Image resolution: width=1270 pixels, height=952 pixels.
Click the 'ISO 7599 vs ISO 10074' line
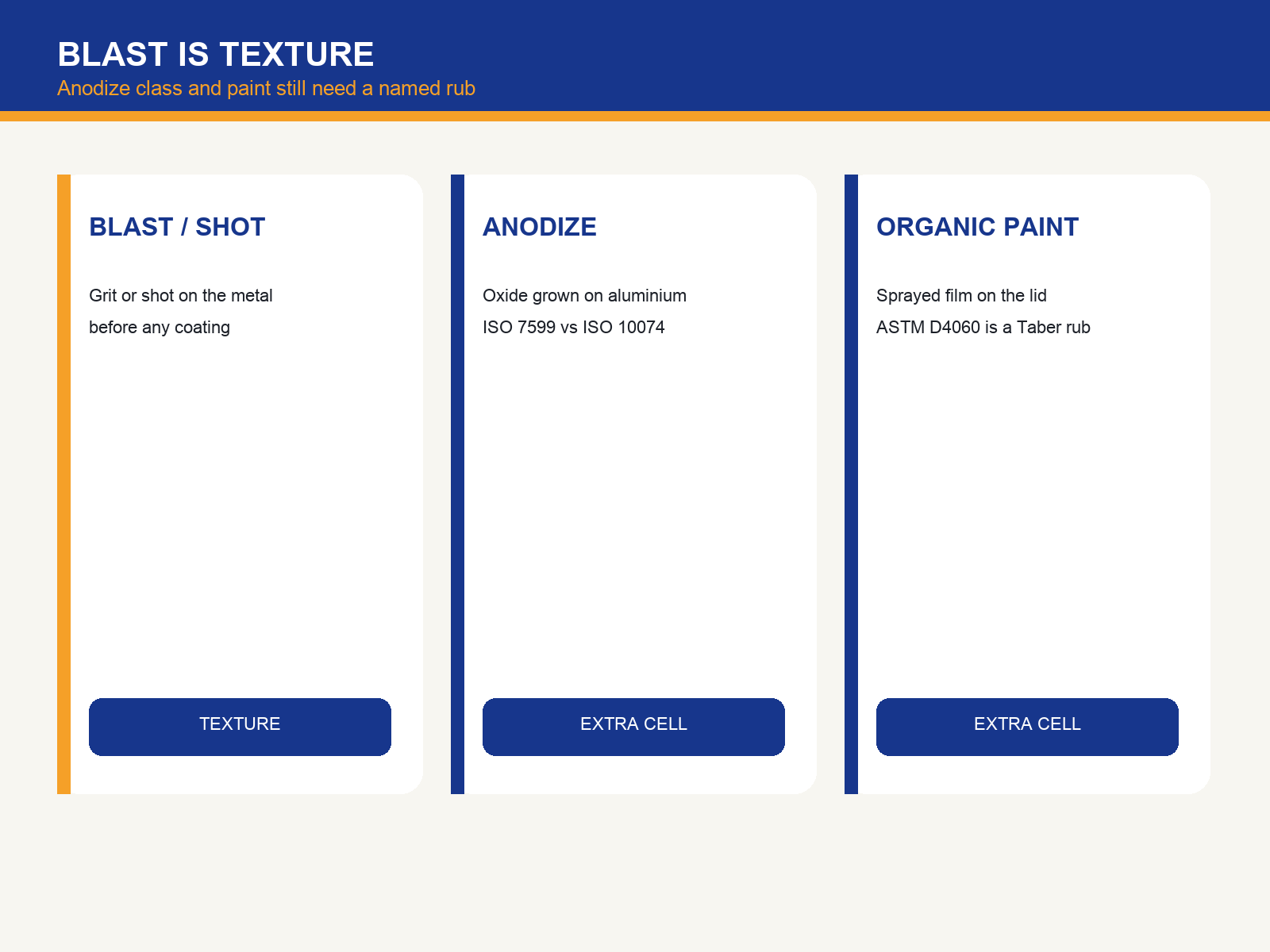574,328
